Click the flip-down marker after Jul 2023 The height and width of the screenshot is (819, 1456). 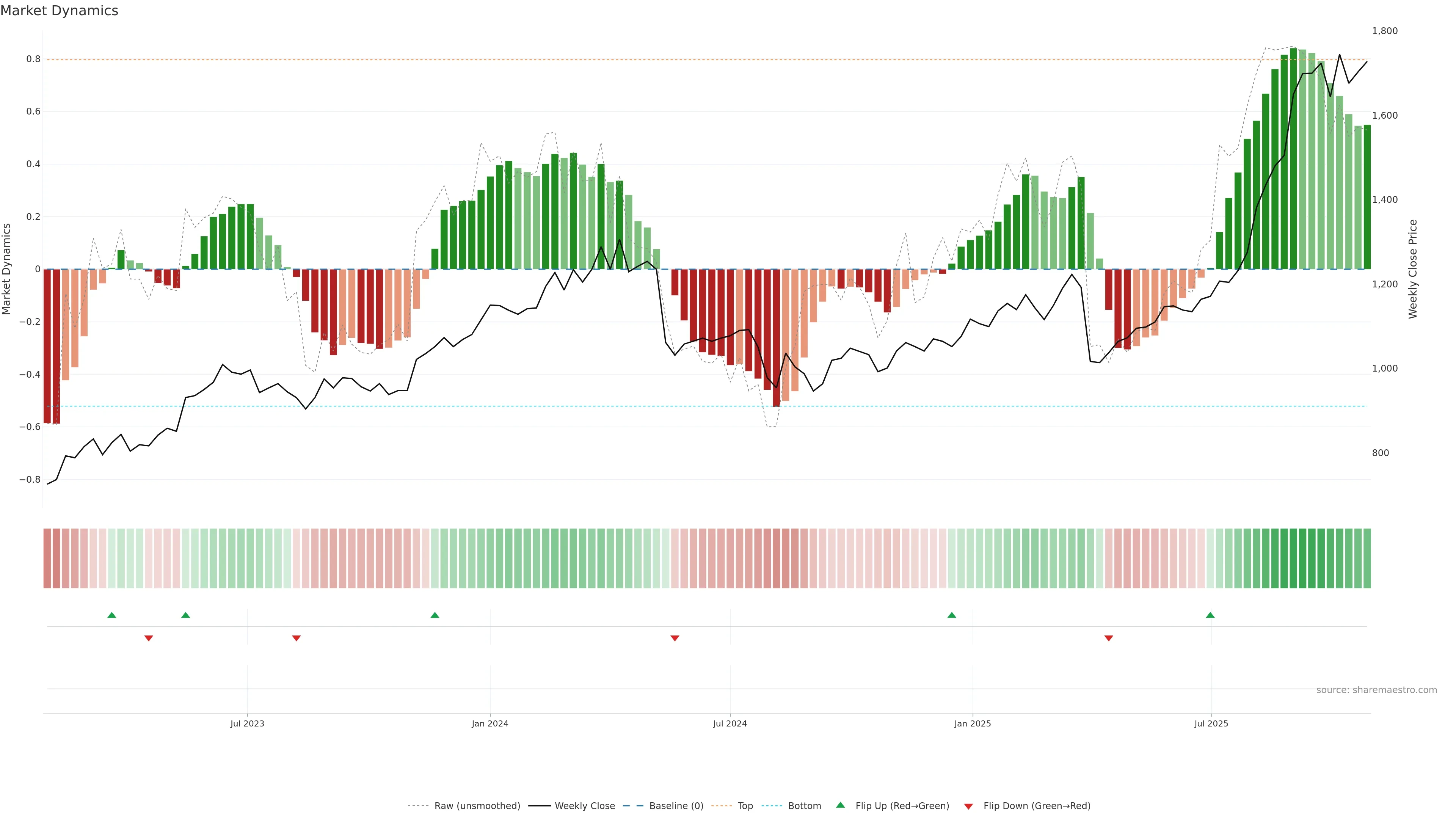pos(296,638)
